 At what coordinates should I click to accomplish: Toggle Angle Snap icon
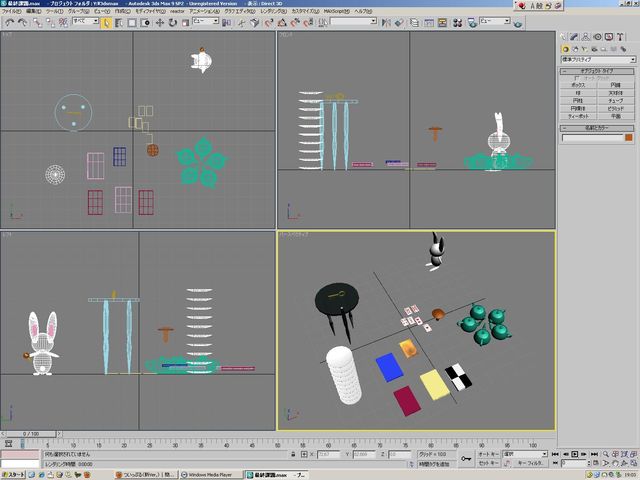[x=282, y=23]
